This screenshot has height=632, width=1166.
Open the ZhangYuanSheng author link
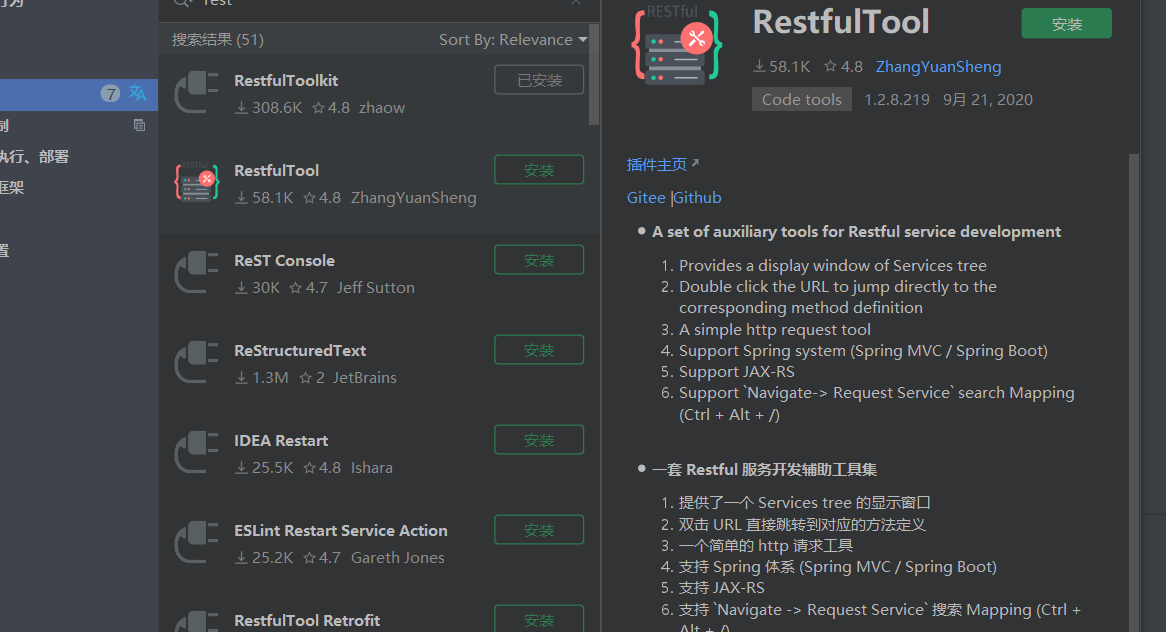point(938,66)
